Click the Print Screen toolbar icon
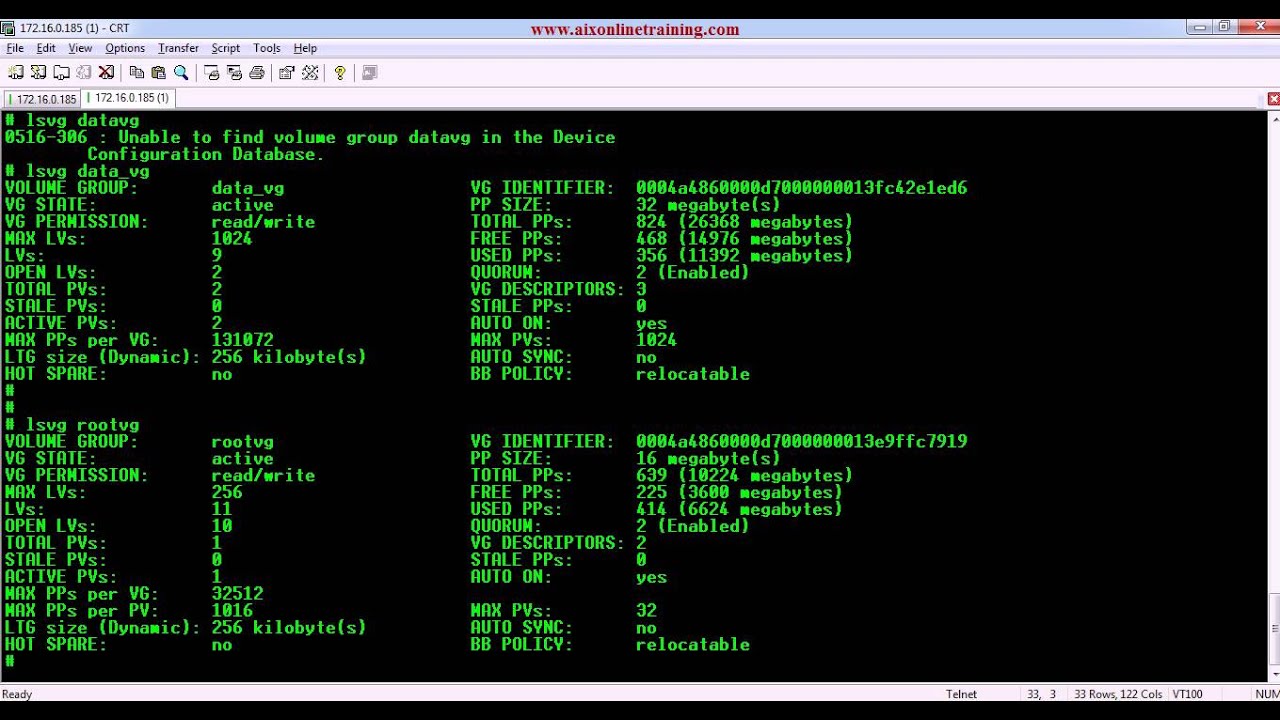 coord(211,72)
